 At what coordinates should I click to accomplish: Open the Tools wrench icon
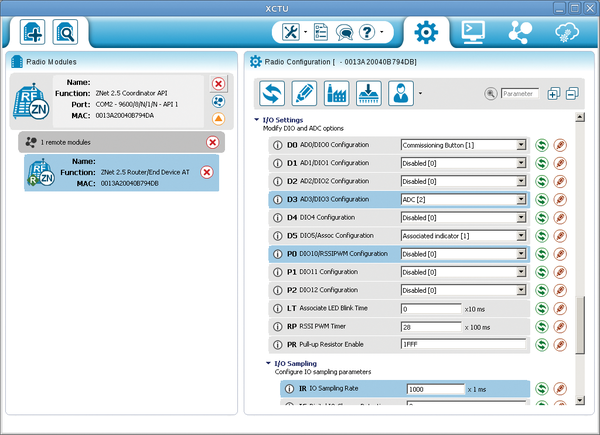(291, 32)
